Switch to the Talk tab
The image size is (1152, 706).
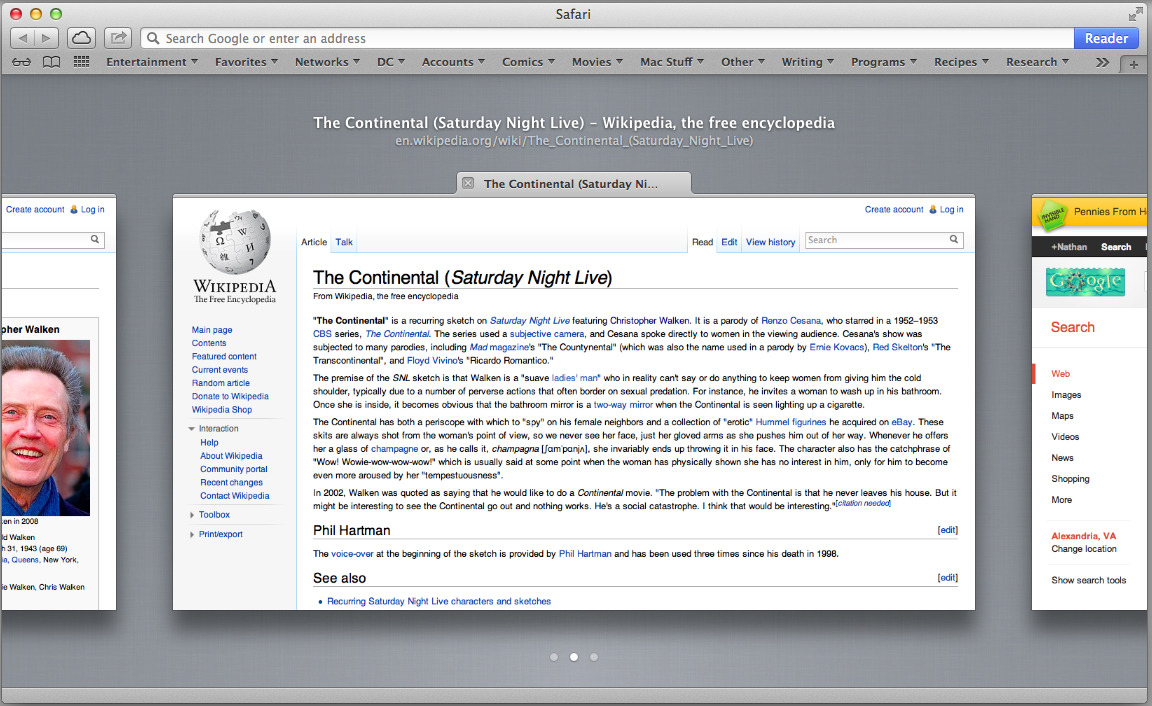click(x=344, y=242)
